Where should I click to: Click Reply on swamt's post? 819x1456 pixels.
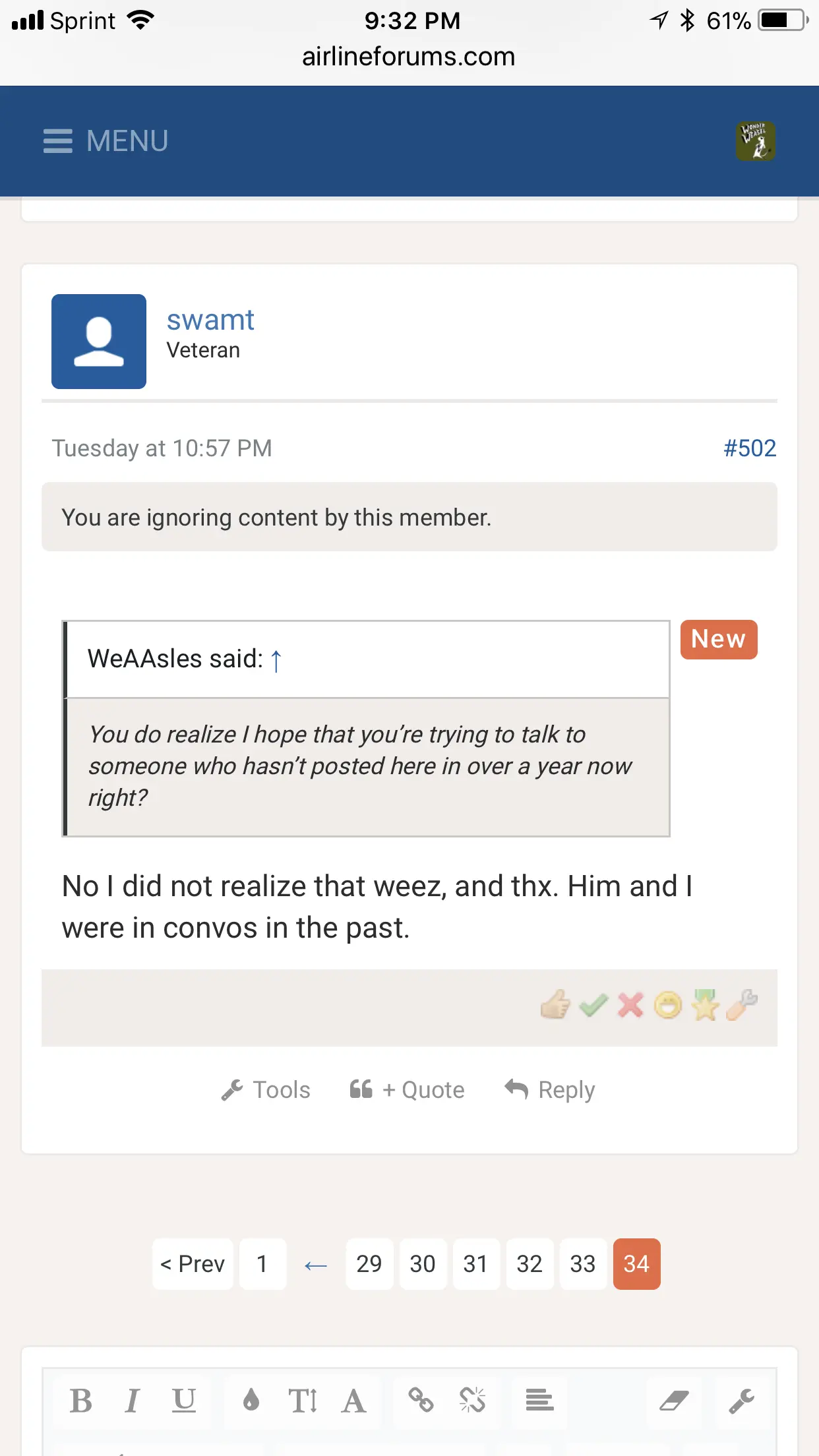click(x=550, y=1090)
